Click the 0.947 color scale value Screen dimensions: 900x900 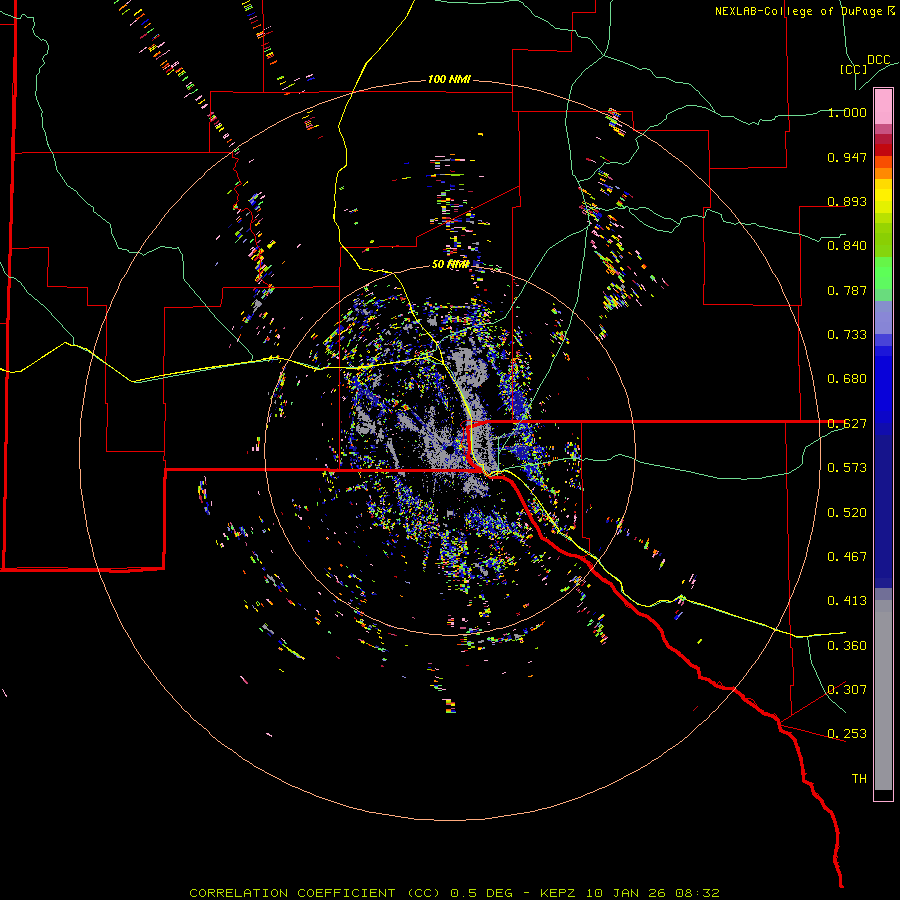(x=847, y=157)
